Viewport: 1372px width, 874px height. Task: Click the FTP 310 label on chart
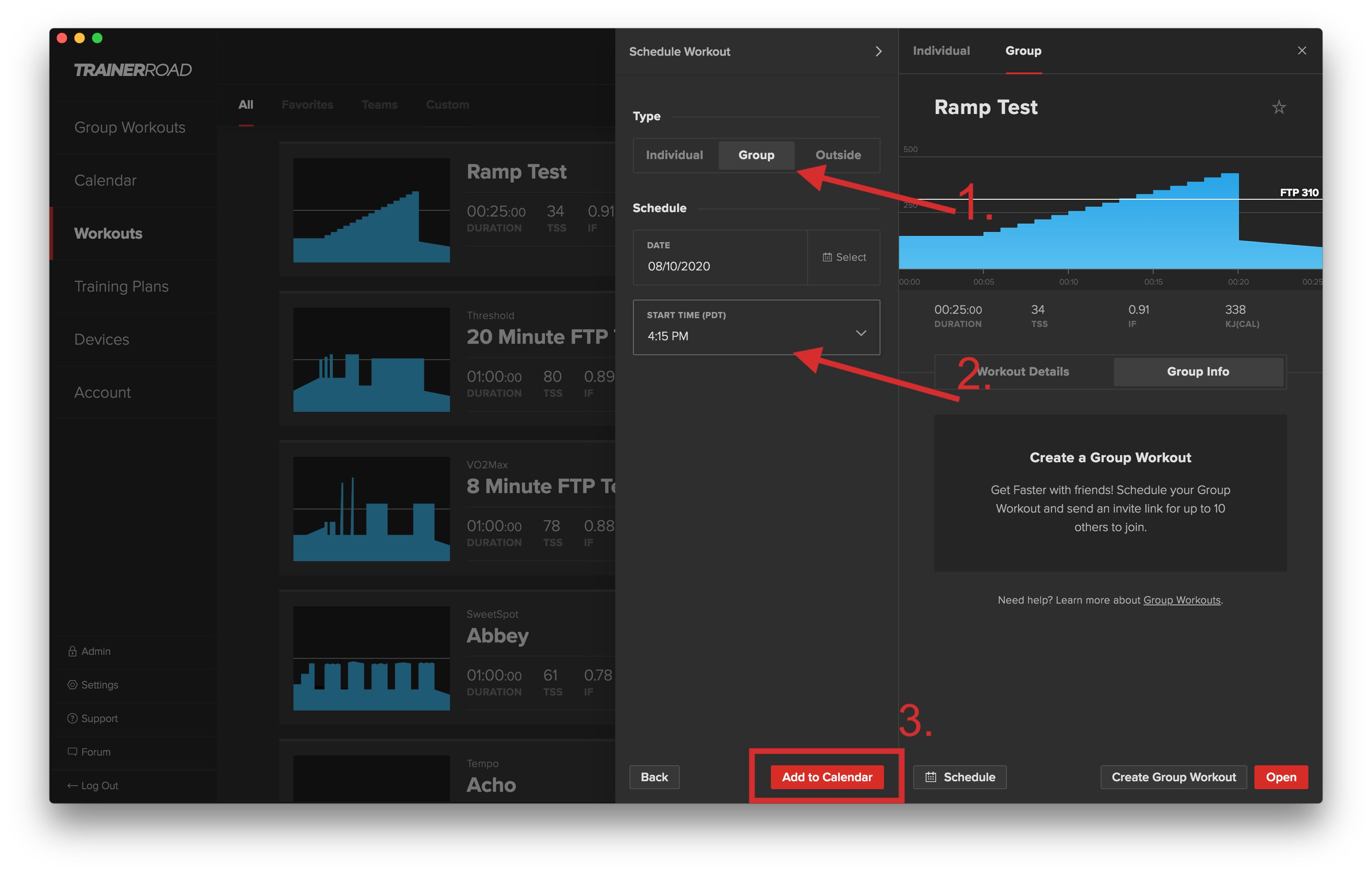pos(1299,193)
